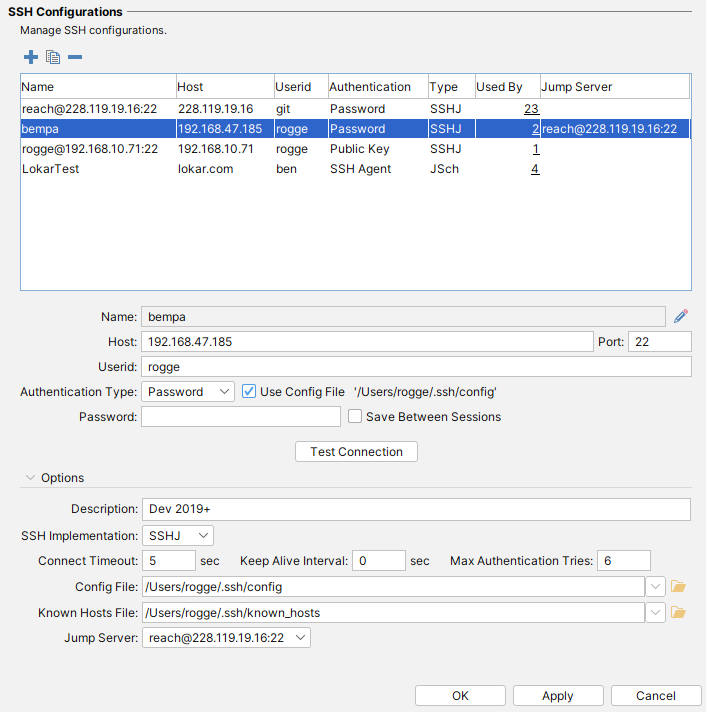This screenshot has width=706, height=712.
Task: Open the Jump Server dropdown
Action: pyautogui.click(x=226, y=638)
